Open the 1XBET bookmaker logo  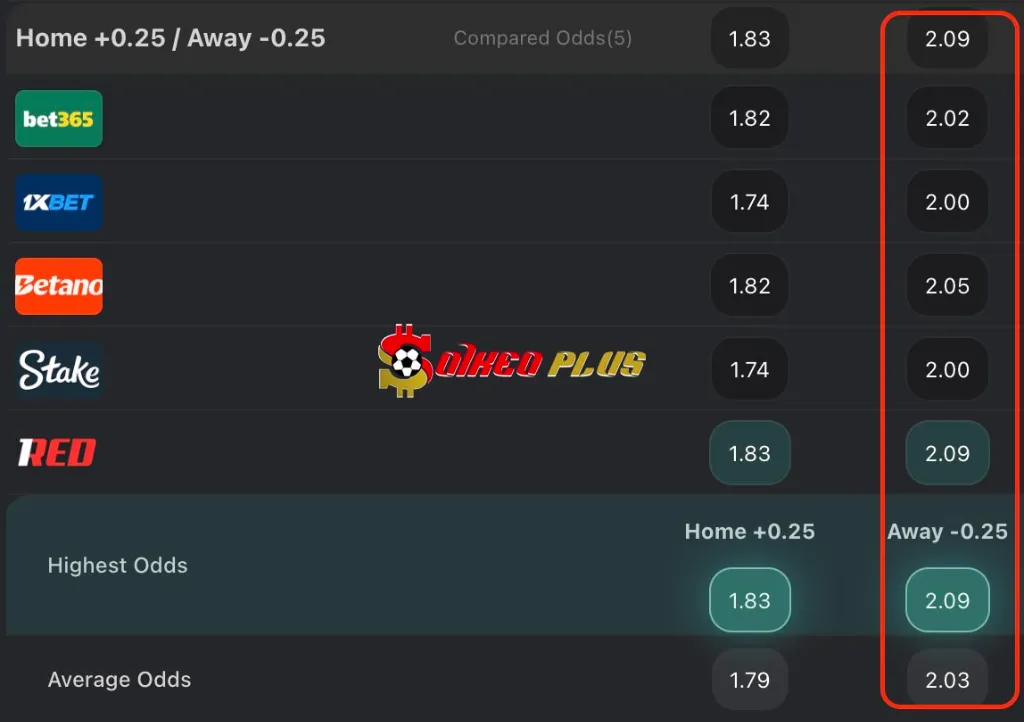(59, 203)
